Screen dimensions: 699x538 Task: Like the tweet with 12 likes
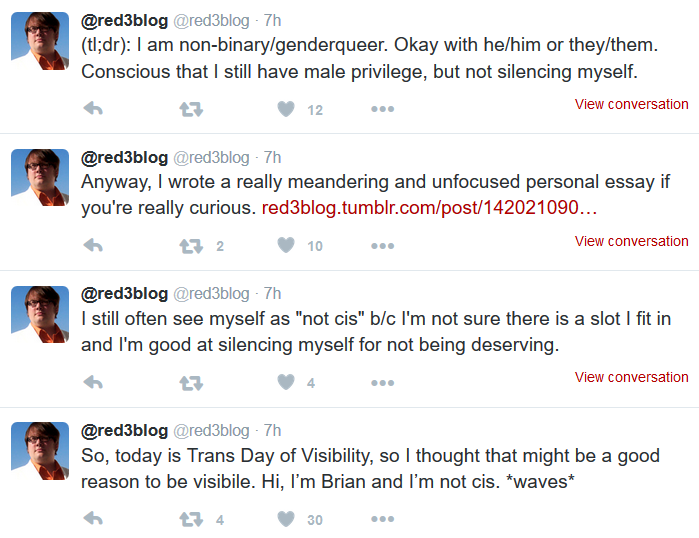[286, 109]
